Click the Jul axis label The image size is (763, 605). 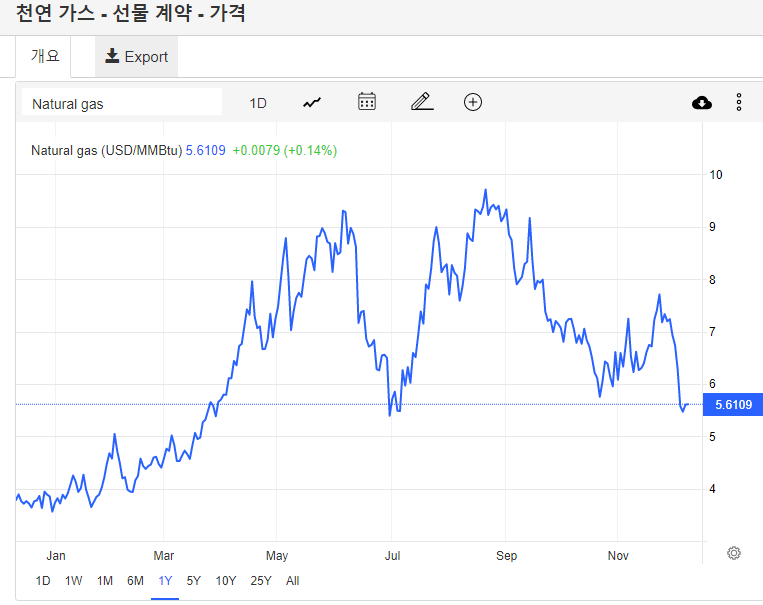pos(392,555)
